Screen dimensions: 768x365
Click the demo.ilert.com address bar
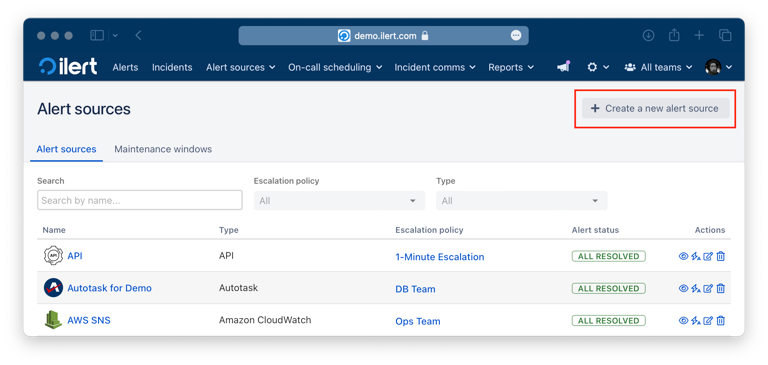tap(384, 36)
